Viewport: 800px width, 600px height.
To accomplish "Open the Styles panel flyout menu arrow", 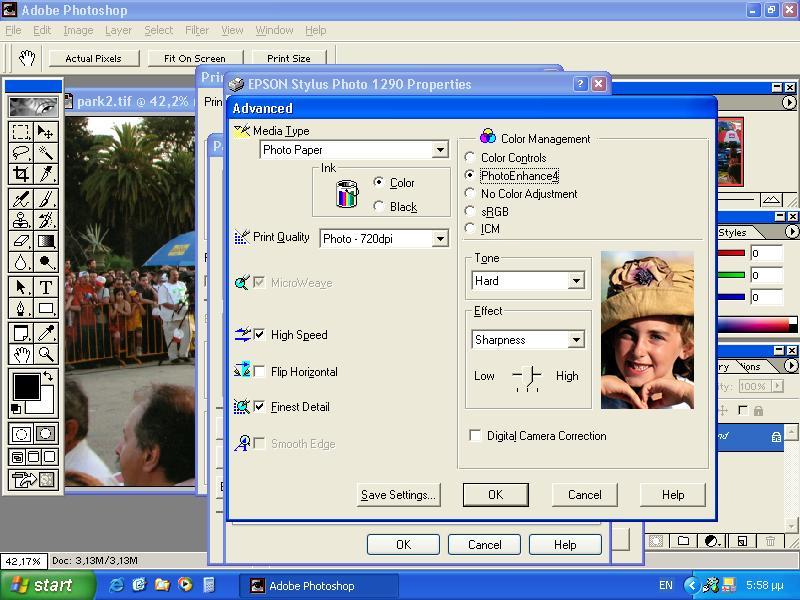I will click(x=791, y=232).
